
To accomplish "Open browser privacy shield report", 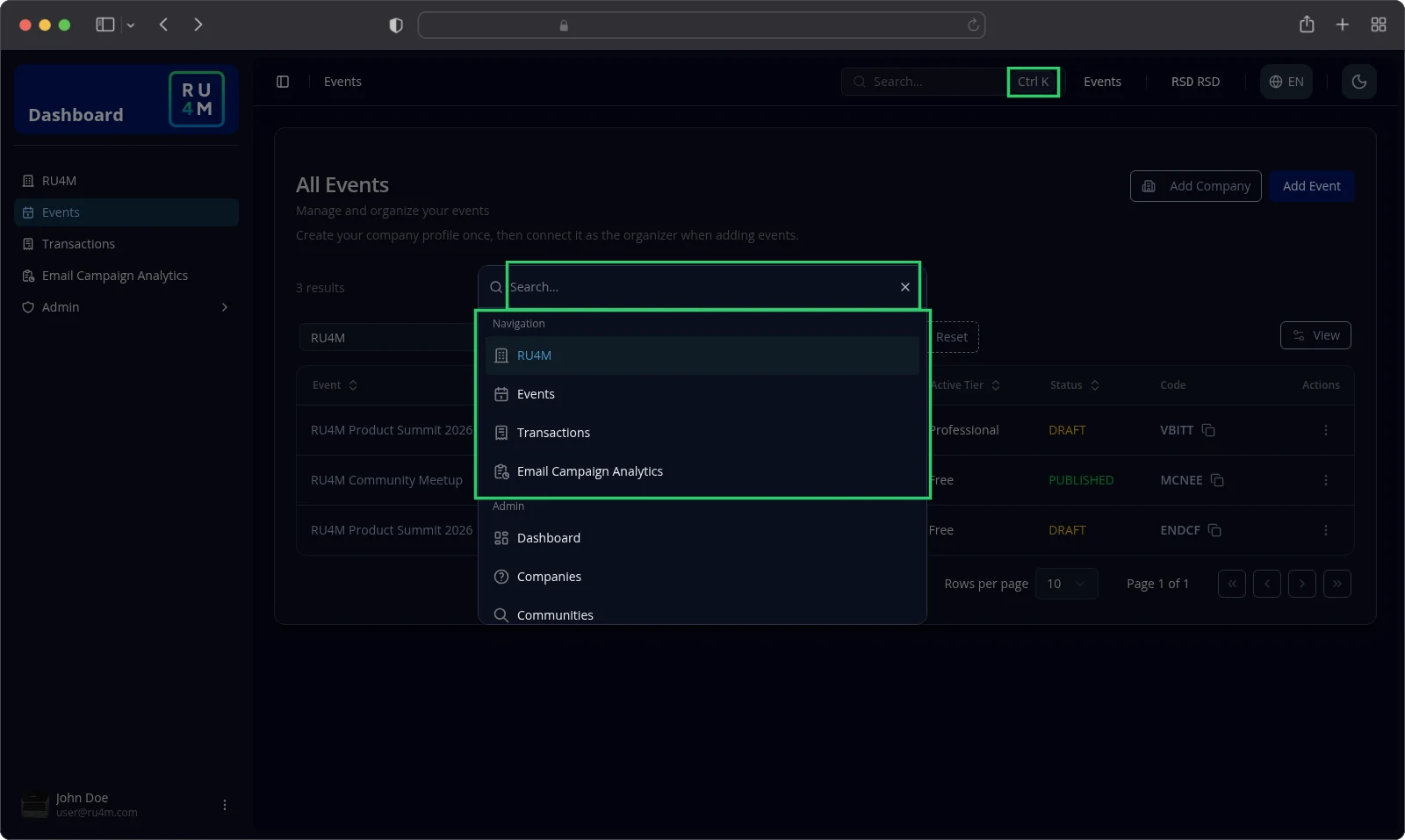I will pos(396,25).
